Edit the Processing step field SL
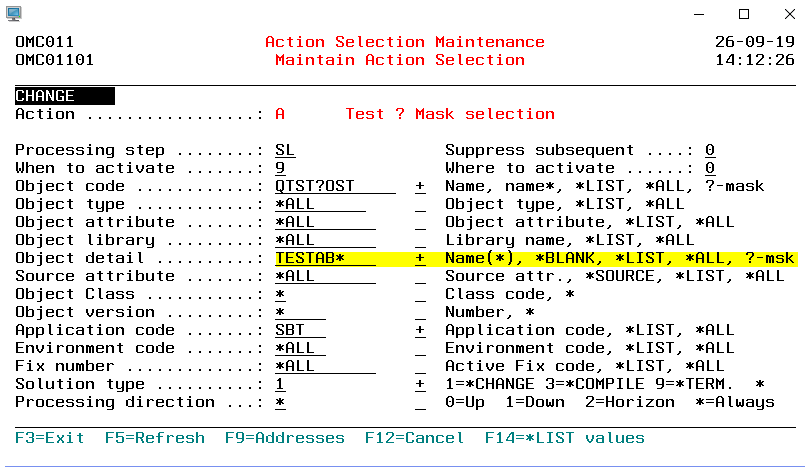 tap(285, 150)
